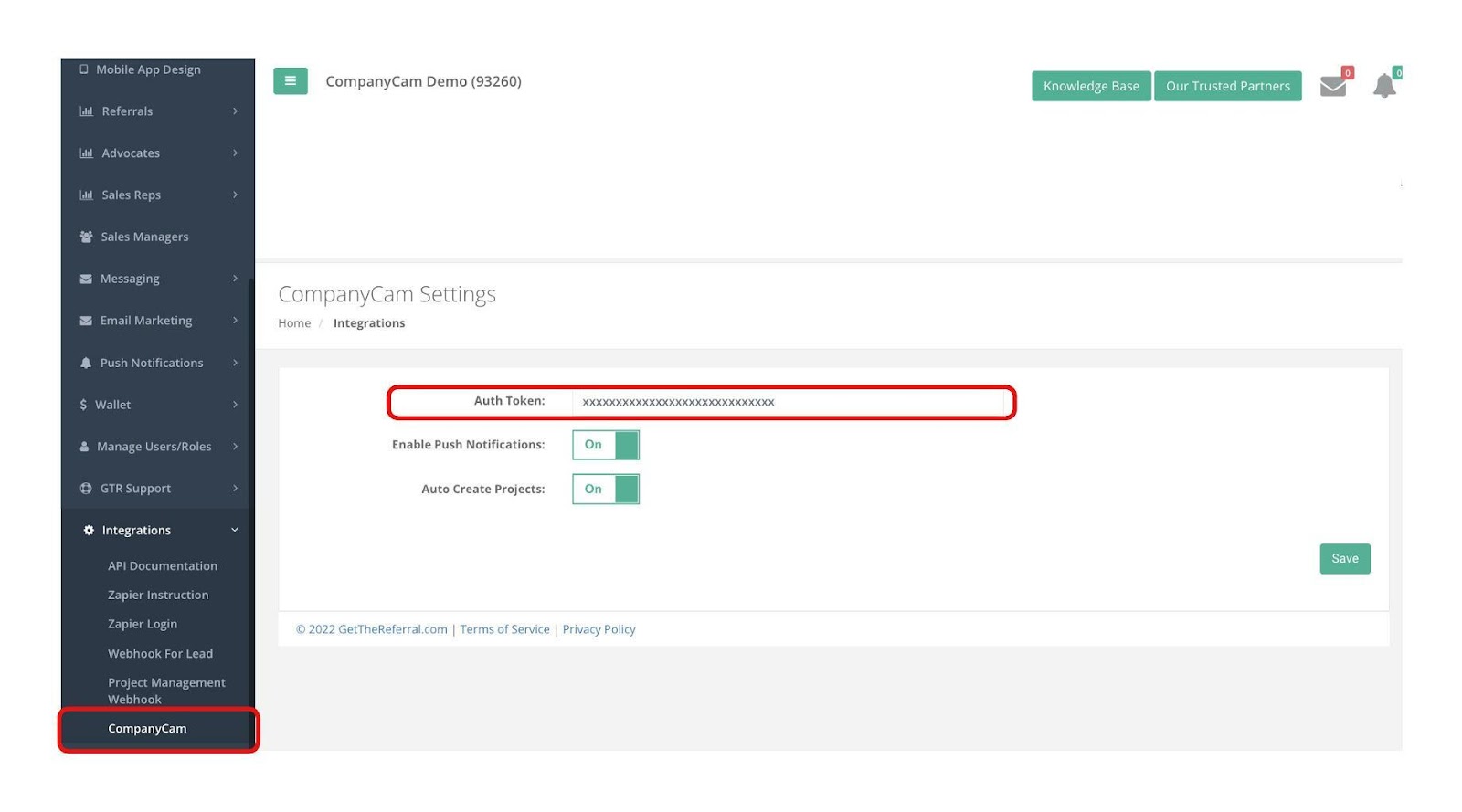Go to the Home breadcrumb link
This screenshot has width=1462, height=812.
pyautogui.click(x=294, y=323)
